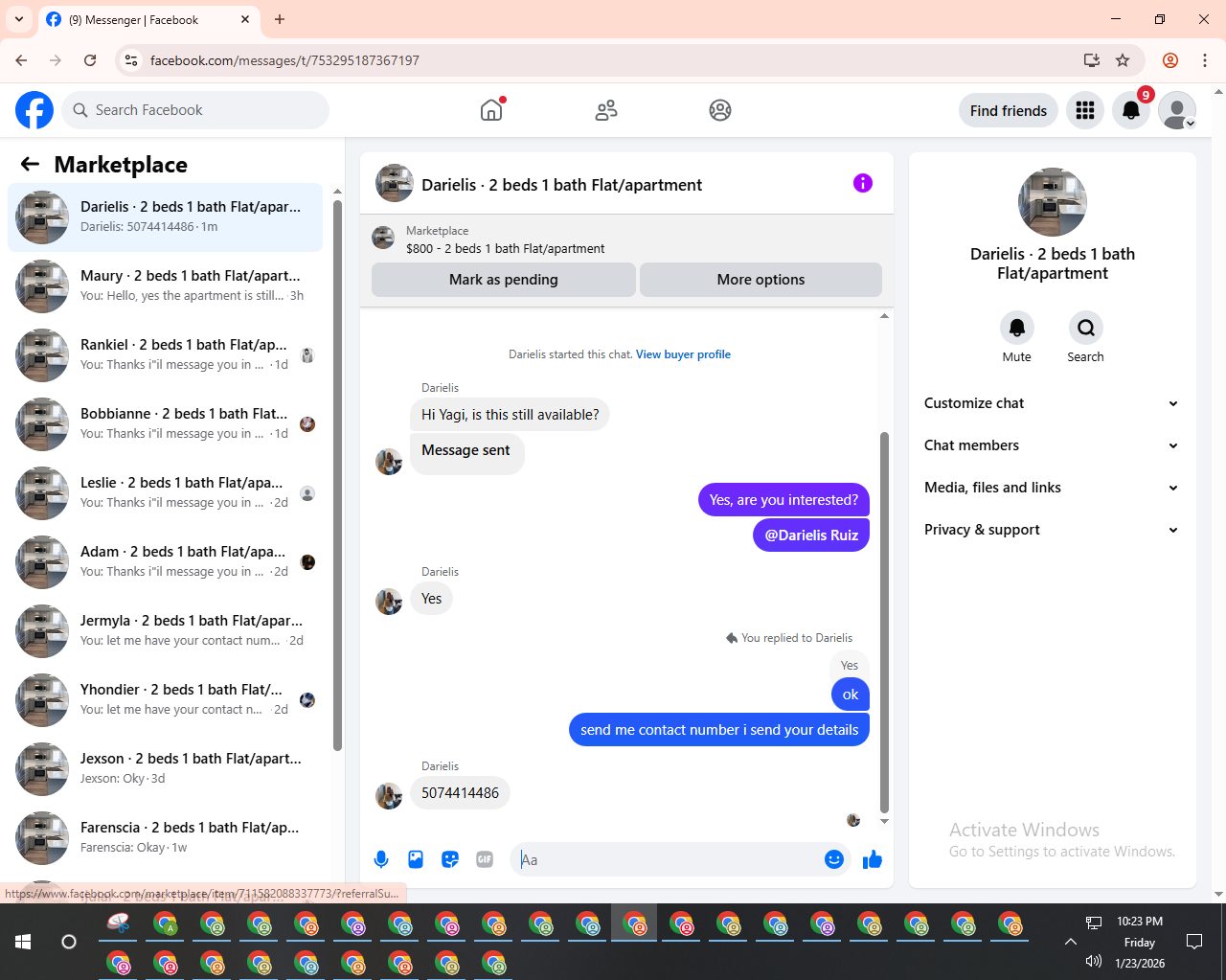Open Jexson conversation in list
Screen dimensions: 1226x980
pos(165,769)
